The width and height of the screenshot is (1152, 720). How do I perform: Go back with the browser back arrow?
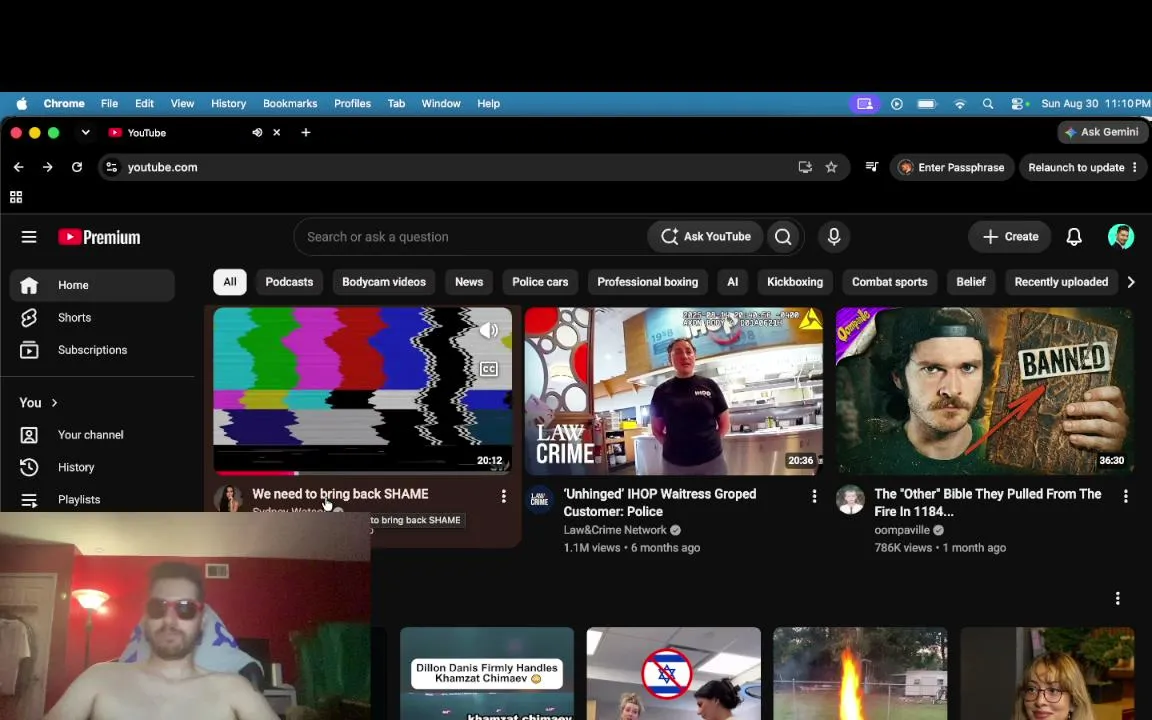click(x=18, y=168)
